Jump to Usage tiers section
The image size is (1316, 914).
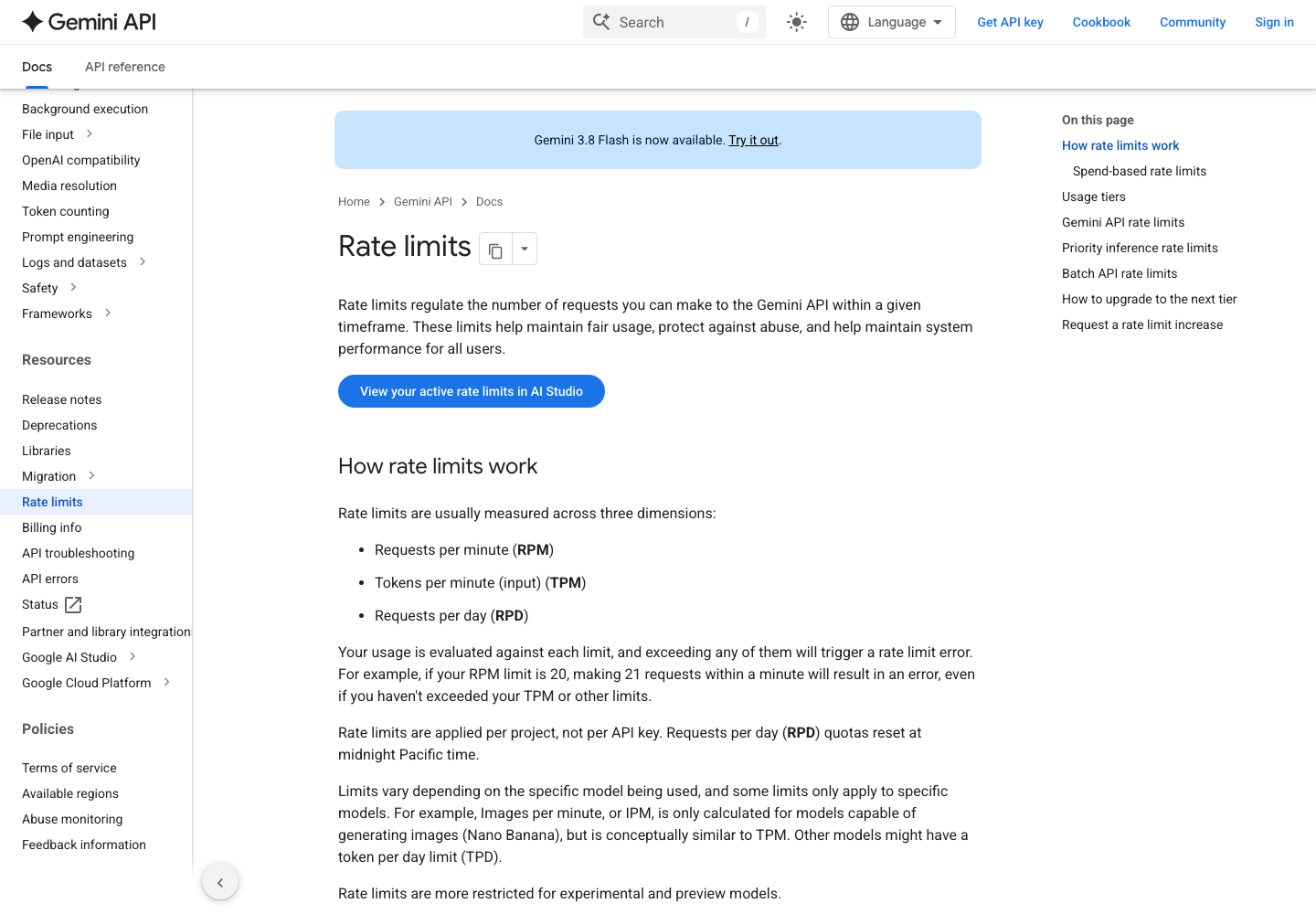1094,197
